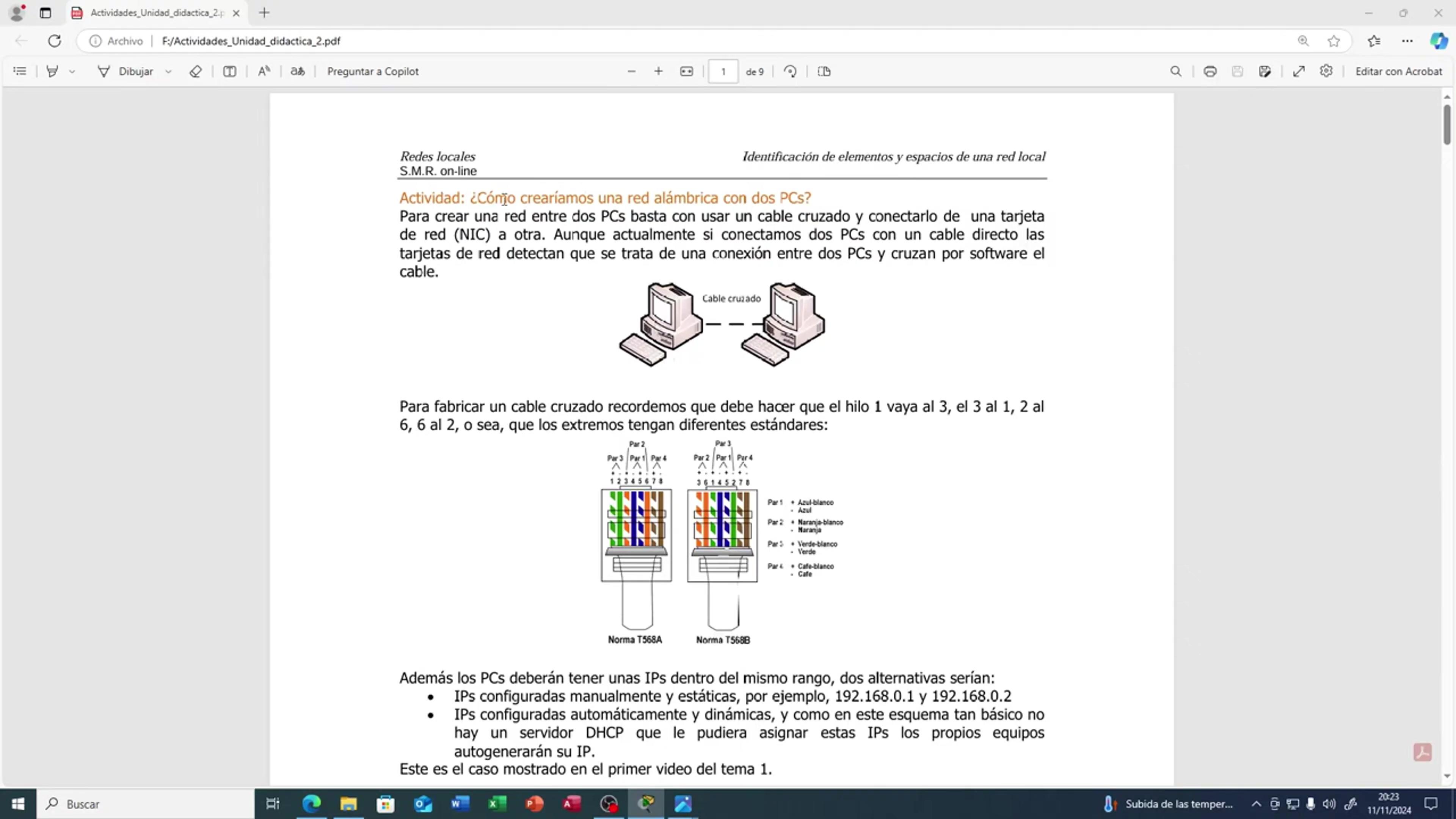Image resolution: width=1456 pixels, height=819 pixels.
Task: Select the eraser tool
Action: coord(196,71)
